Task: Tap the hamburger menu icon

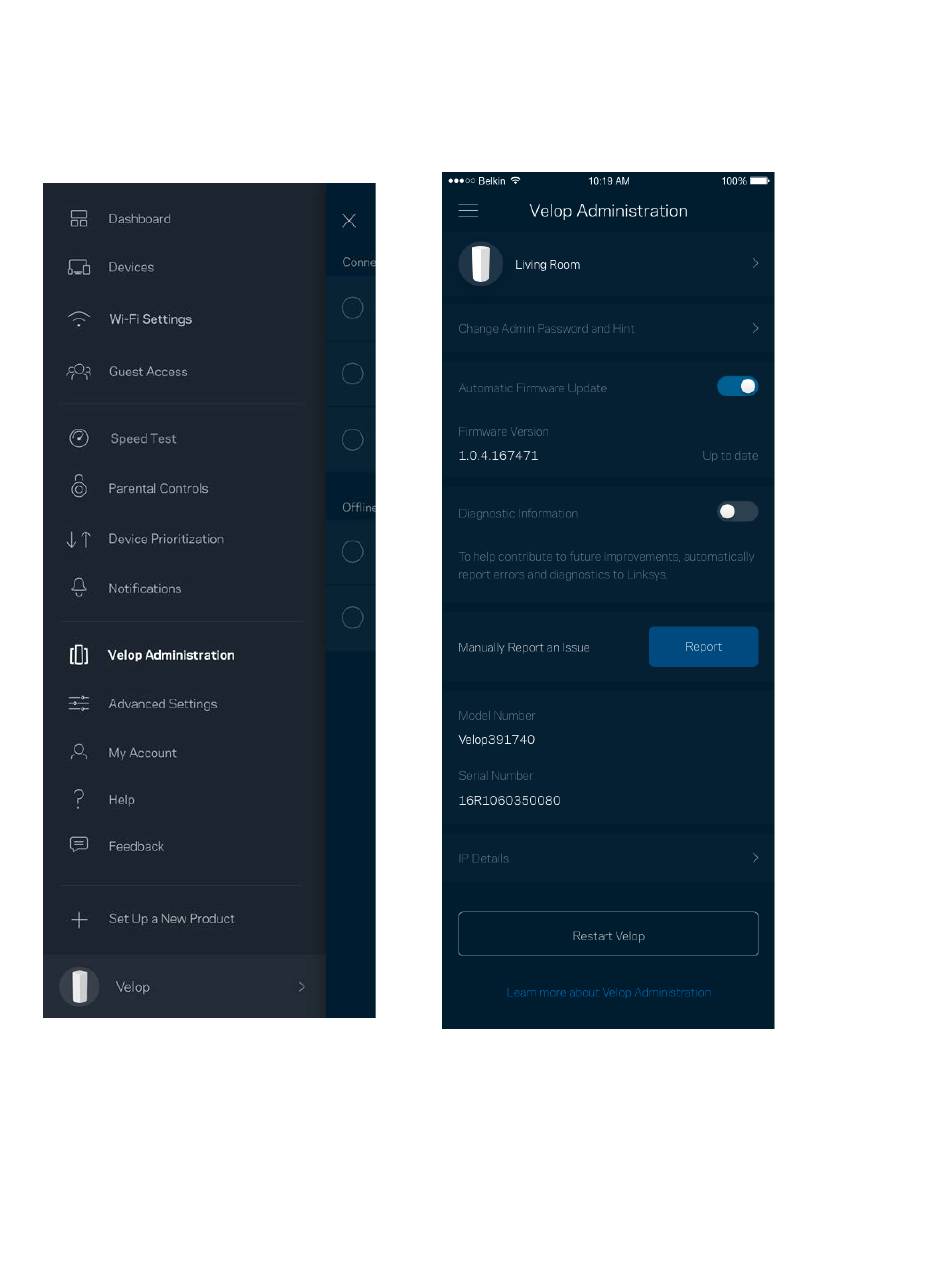Action: (468, 211)
